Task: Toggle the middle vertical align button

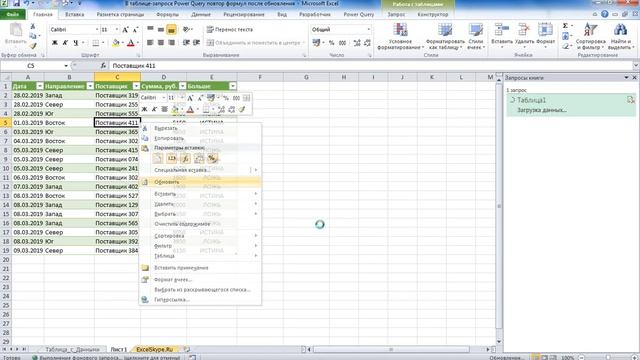Action: pos(161,29)
